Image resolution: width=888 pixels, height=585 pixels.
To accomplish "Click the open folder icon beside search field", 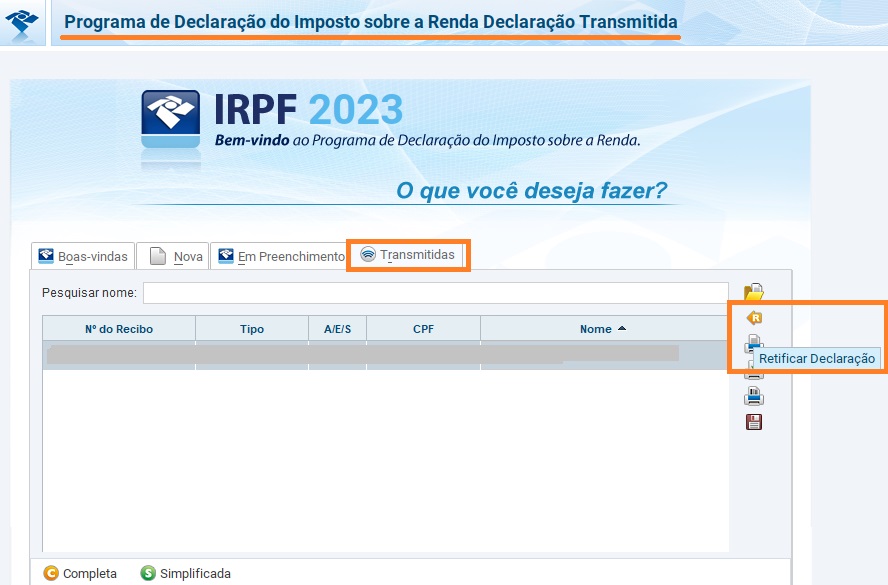I will click(x=754, y=292).
